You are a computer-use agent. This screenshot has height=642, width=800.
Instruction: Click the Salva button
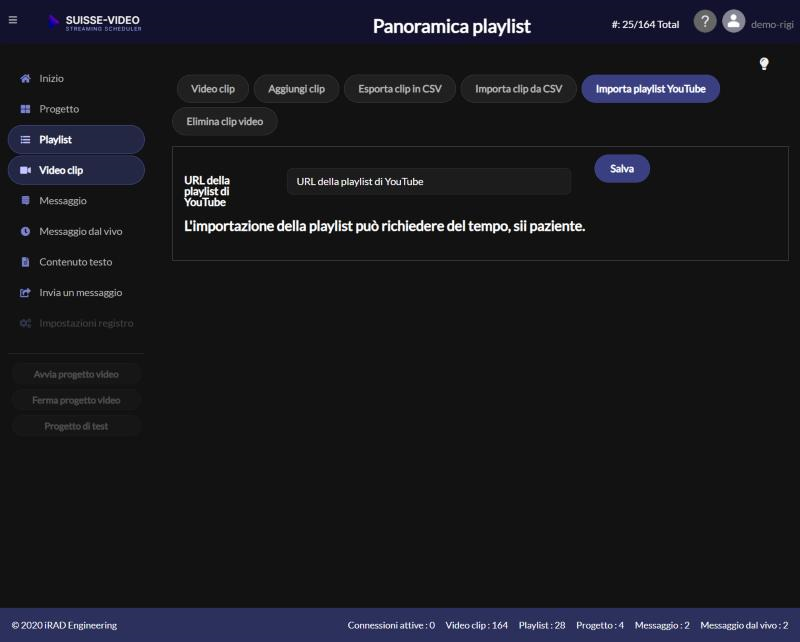(622, 168)
